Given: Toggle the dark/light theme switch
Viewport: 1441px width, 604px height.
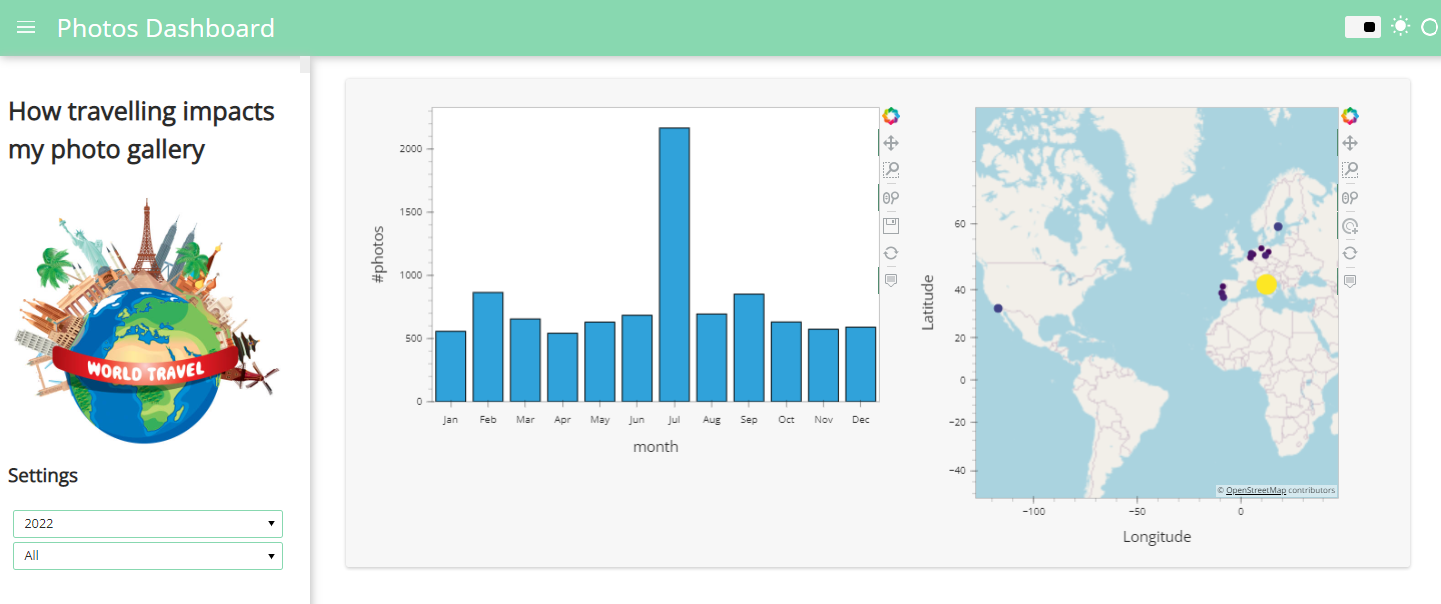Looking at the screenshot, I should coord(1363,27).
